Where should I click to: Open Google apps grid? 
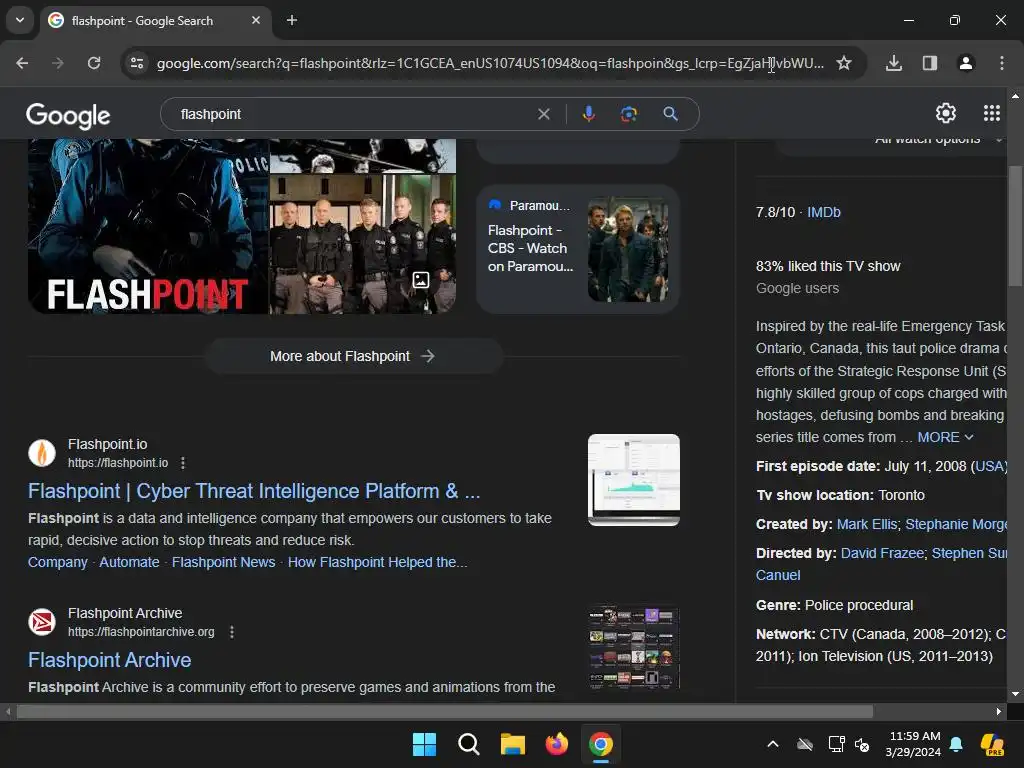[991, 113]
